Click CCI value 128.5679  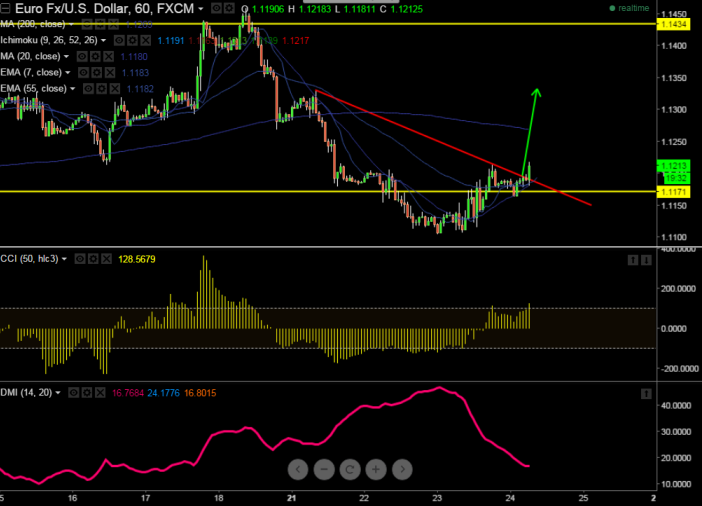[137, 259]
